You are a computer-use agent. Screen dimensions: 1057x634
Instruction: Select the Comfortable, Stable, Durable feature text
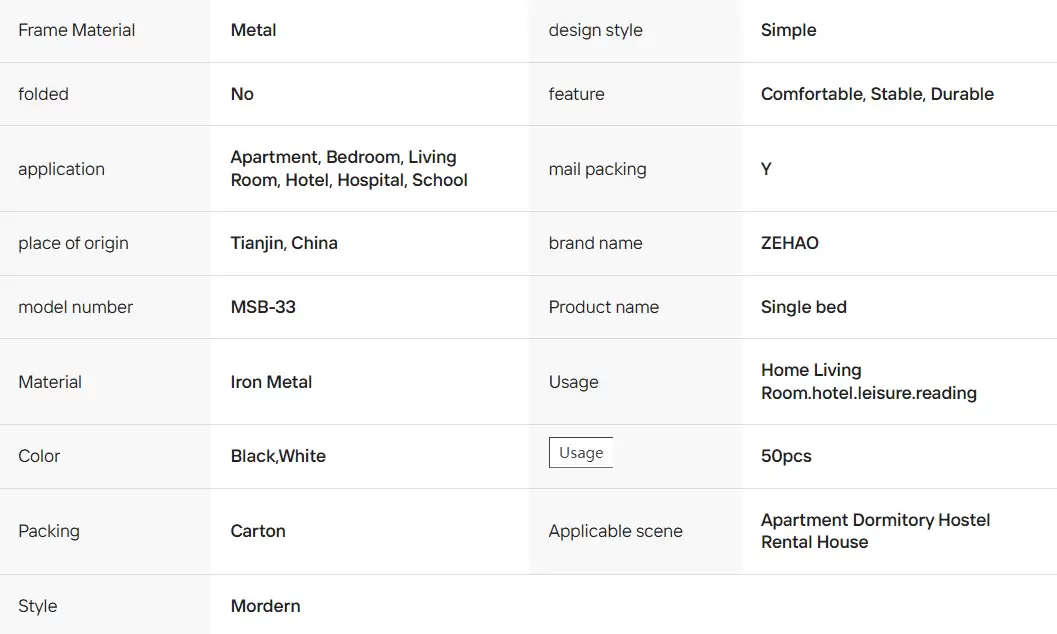click(877, 94)
